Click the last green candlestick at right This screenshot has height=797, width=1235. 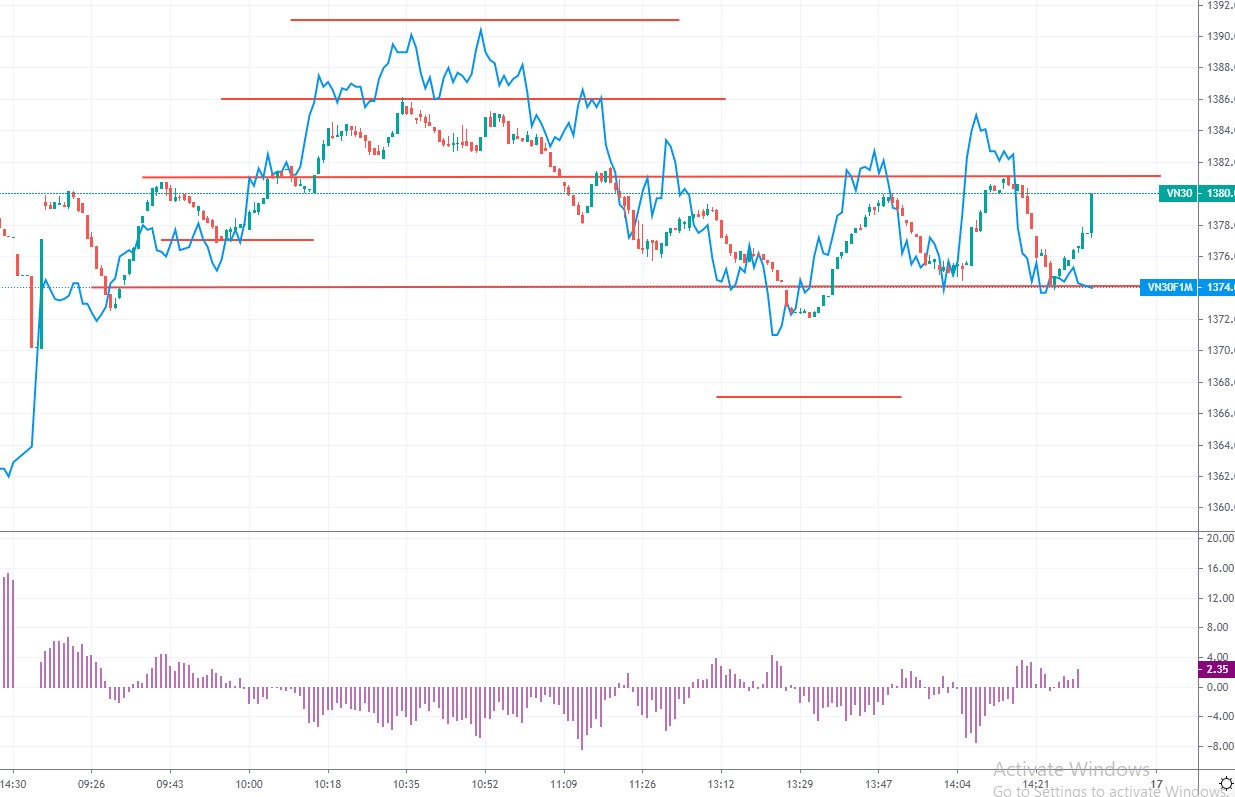pyautogui.click(x=1091, y=213)
